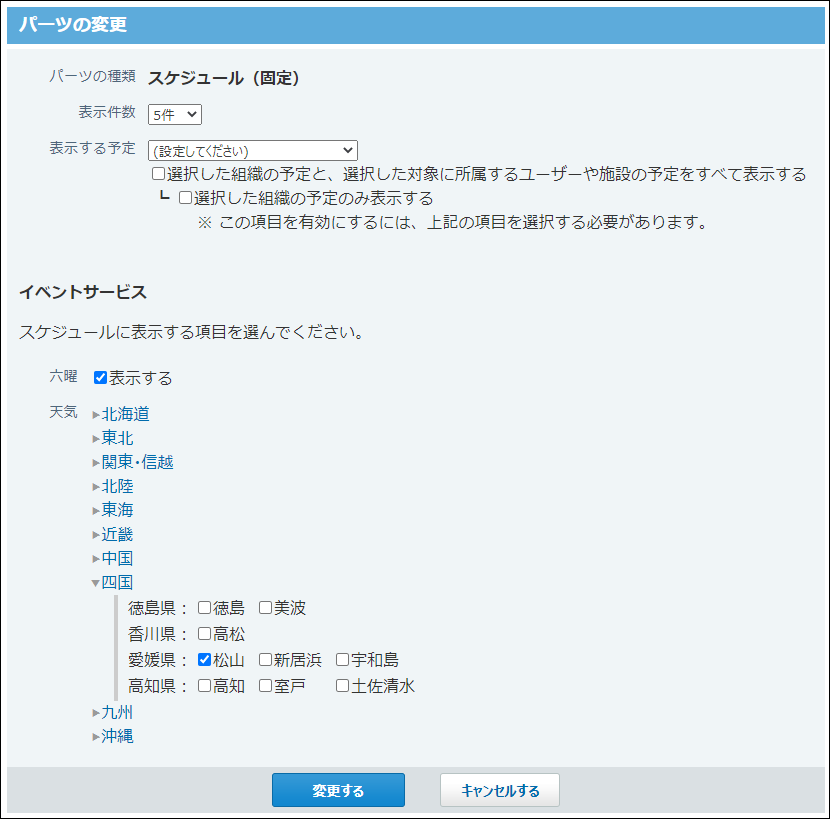Click the 四国 link
Viewport: 830px width, 819px height.
[x=118, y=582]
